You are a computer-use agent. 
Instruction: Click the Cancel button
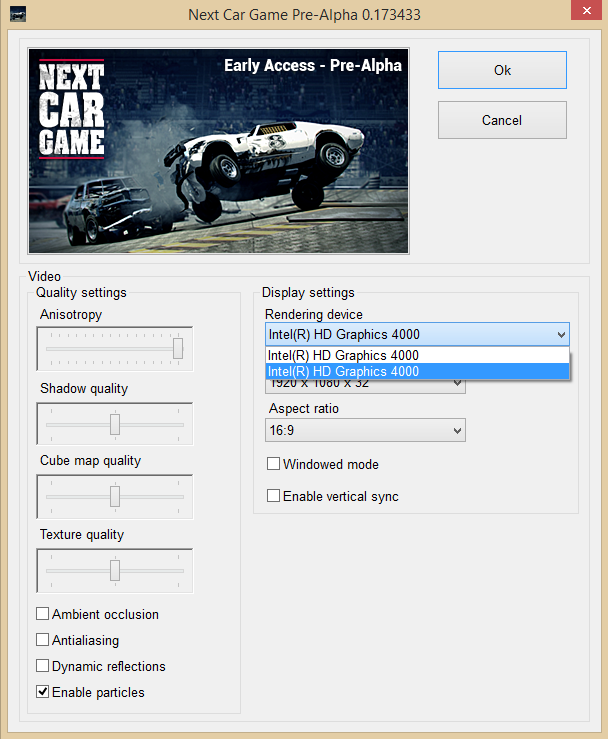(x=502, y=120)
